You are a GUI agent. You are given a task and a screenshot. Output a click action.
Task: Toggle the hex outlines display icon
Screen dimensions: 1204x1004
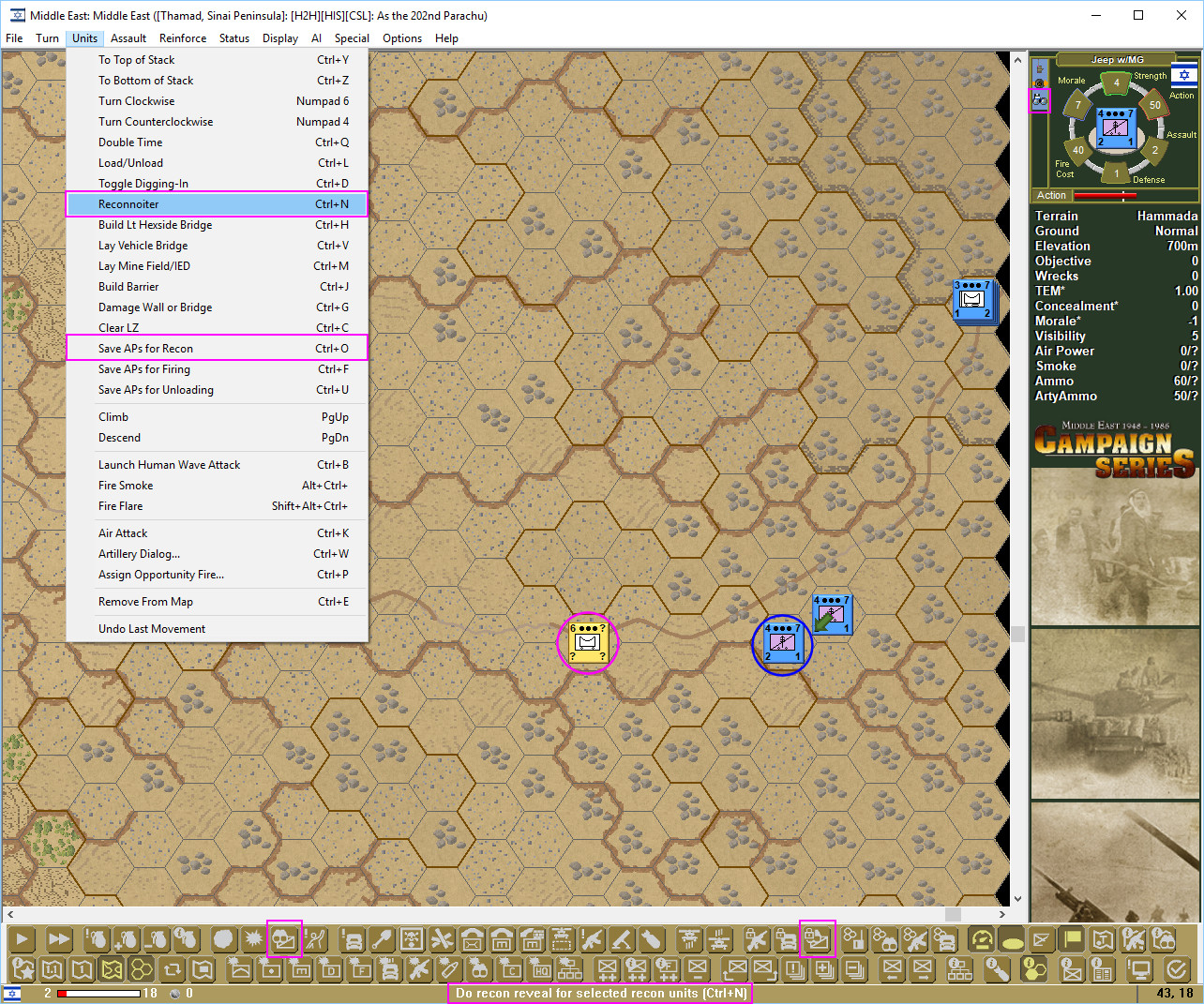coord(142,969)
